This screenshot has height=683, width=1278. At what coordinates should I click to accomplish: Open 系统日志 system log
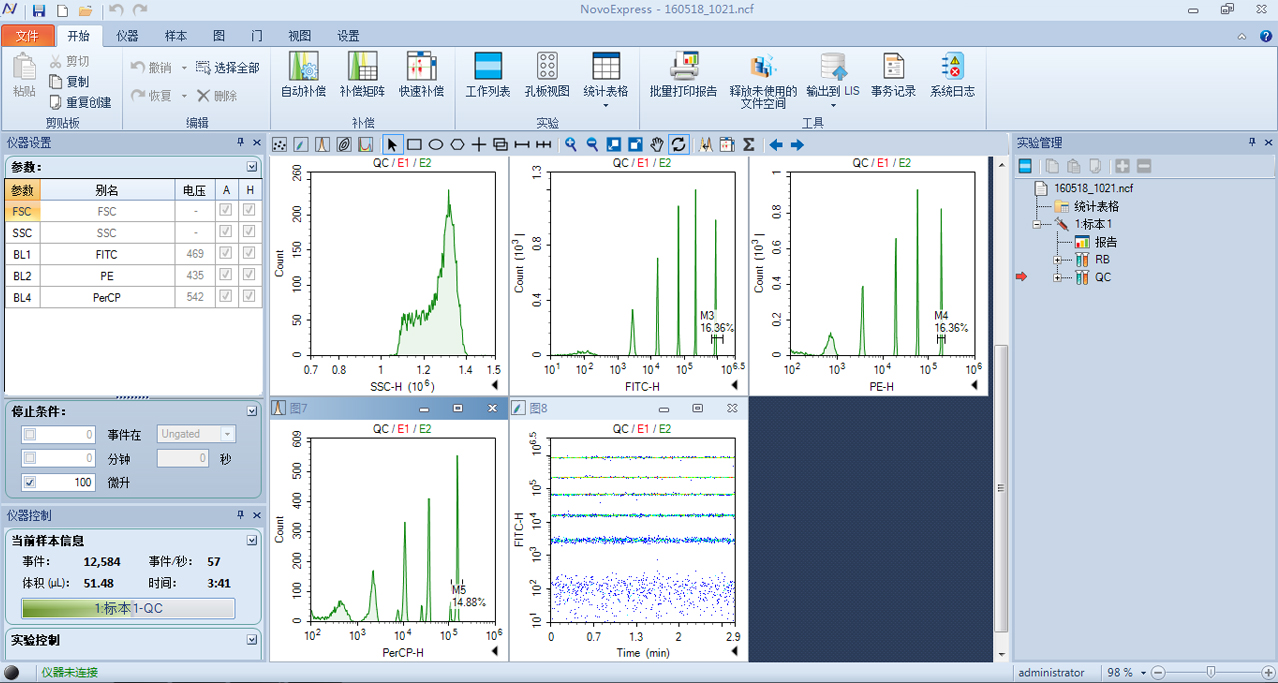[952, 75]
